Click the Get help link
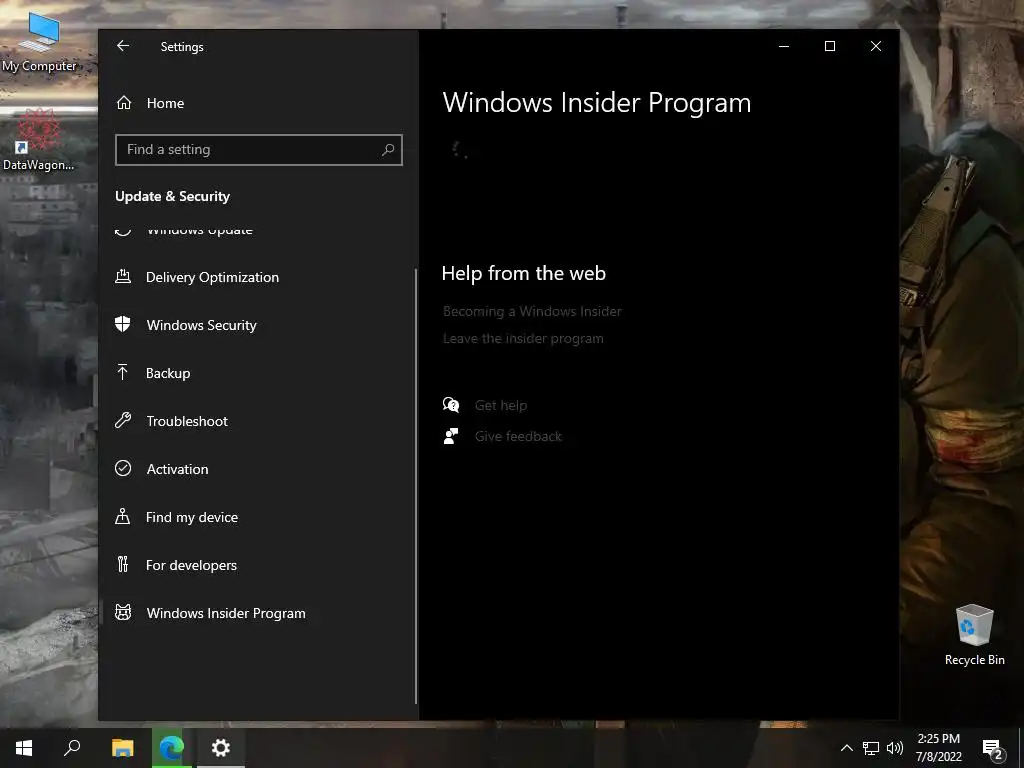The image size is (1024, 768). [x=501, y=405]
